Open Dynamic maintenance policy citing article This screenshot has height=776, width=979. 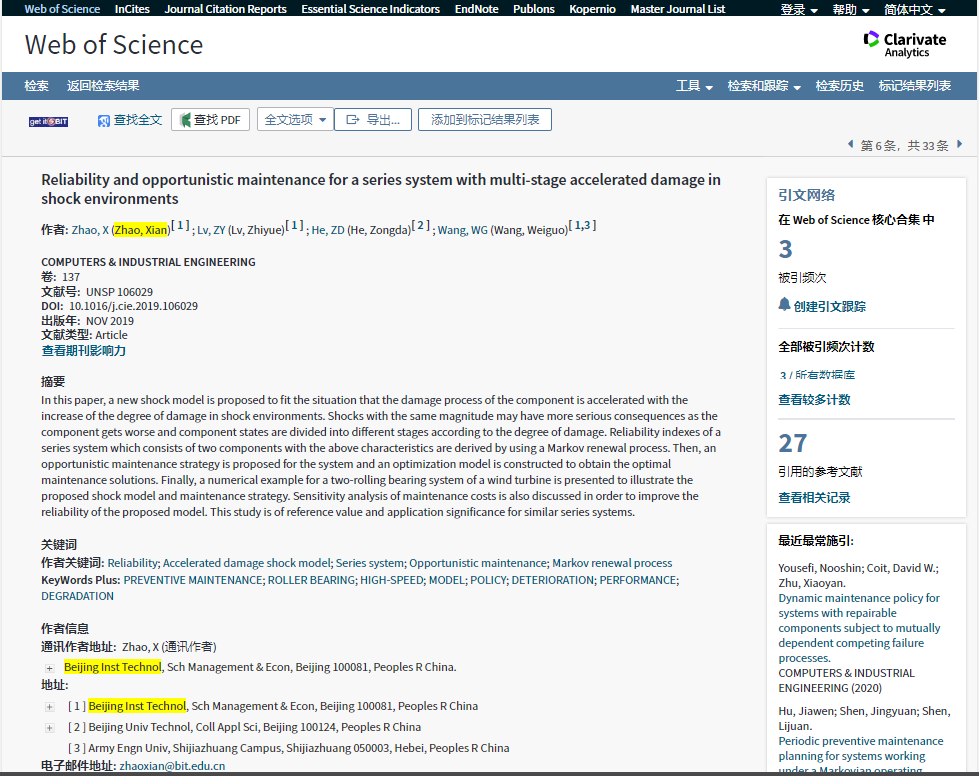(859, 628)
